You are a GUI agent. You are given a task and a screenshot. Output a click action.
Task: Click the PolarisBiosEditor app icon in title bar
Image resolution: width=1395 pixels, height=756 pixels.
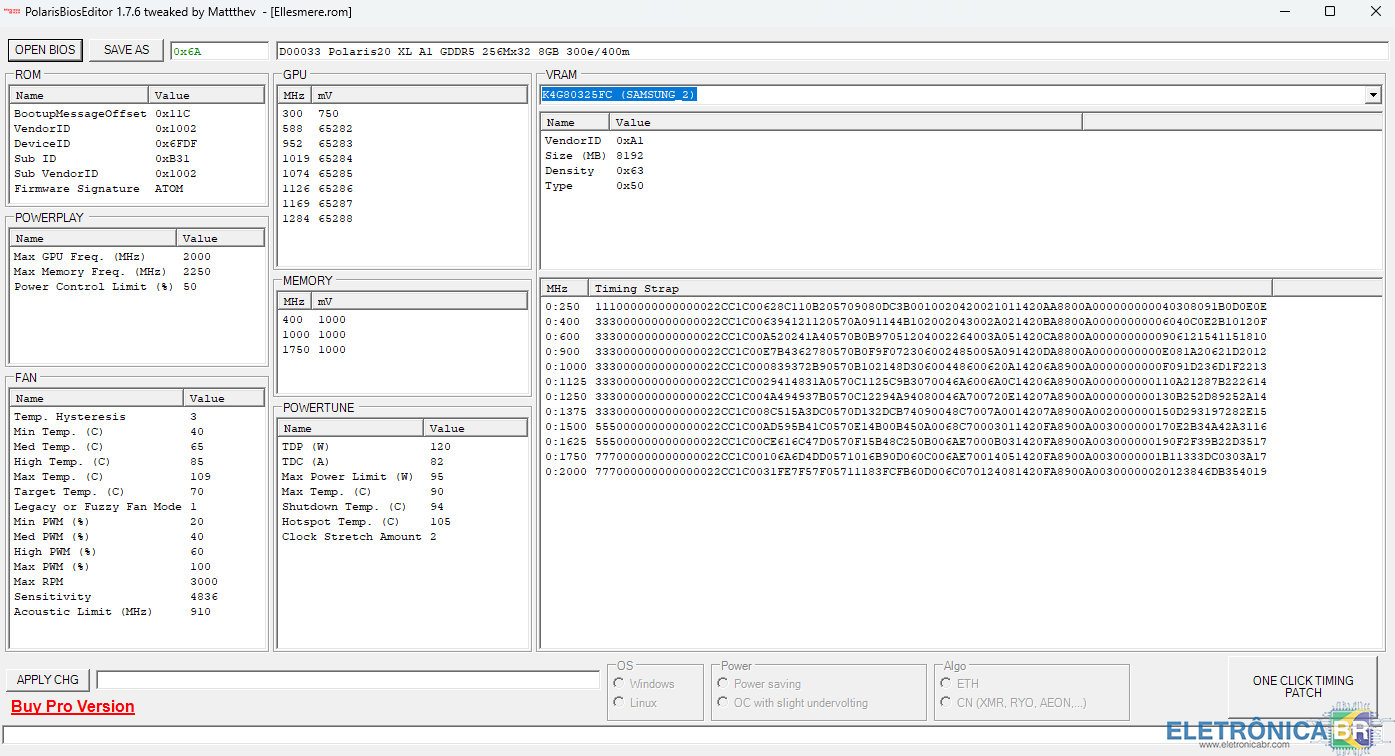(13, 12)
